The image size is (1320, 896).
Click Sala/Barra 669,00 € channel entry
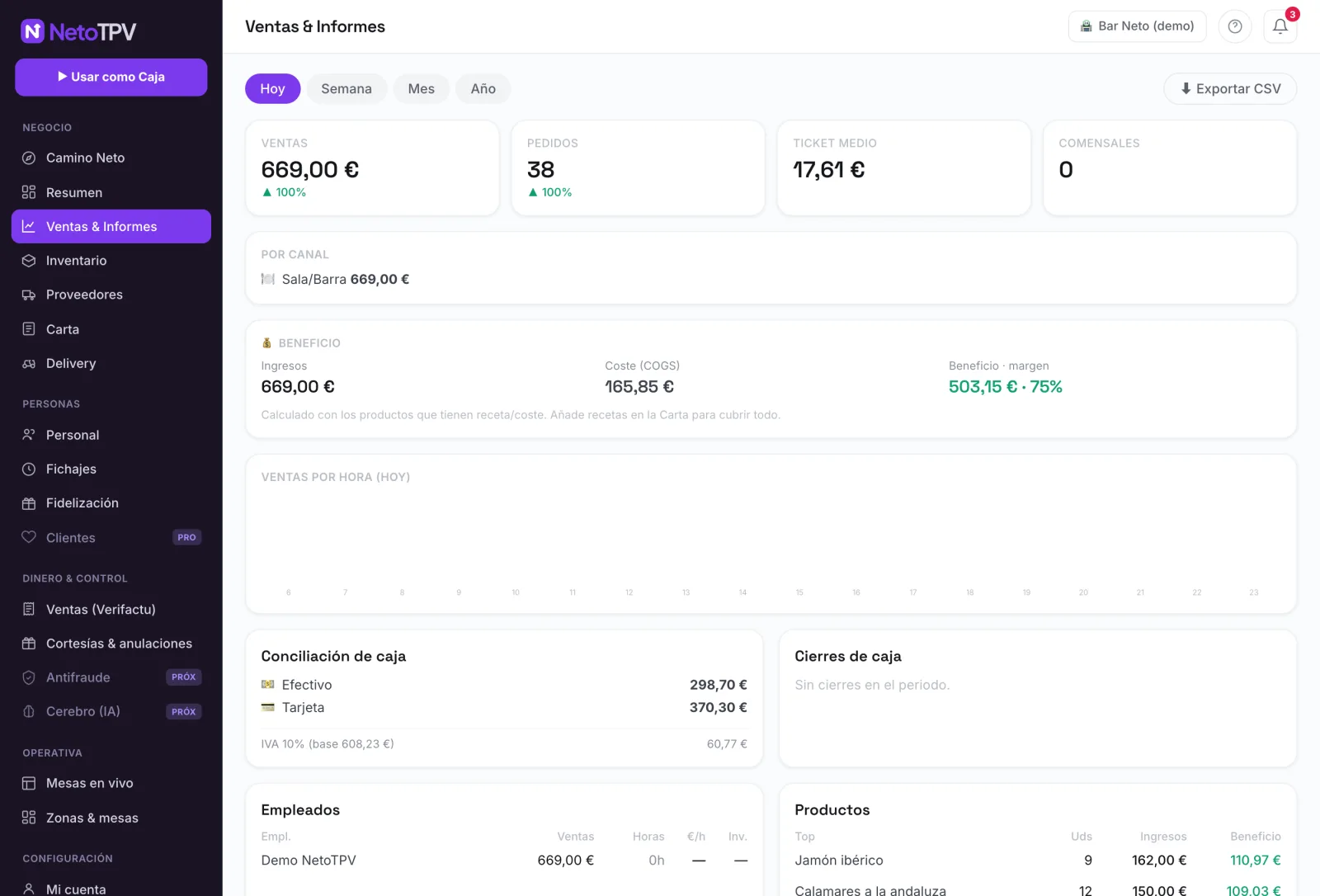tap(336, 279)
